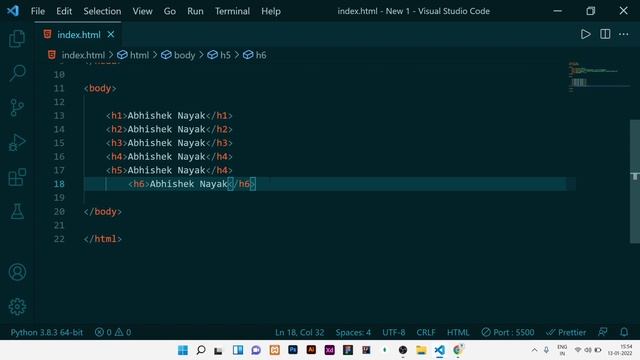Open Adobe XD from the taskbar
640x360 pixels.
329,350
